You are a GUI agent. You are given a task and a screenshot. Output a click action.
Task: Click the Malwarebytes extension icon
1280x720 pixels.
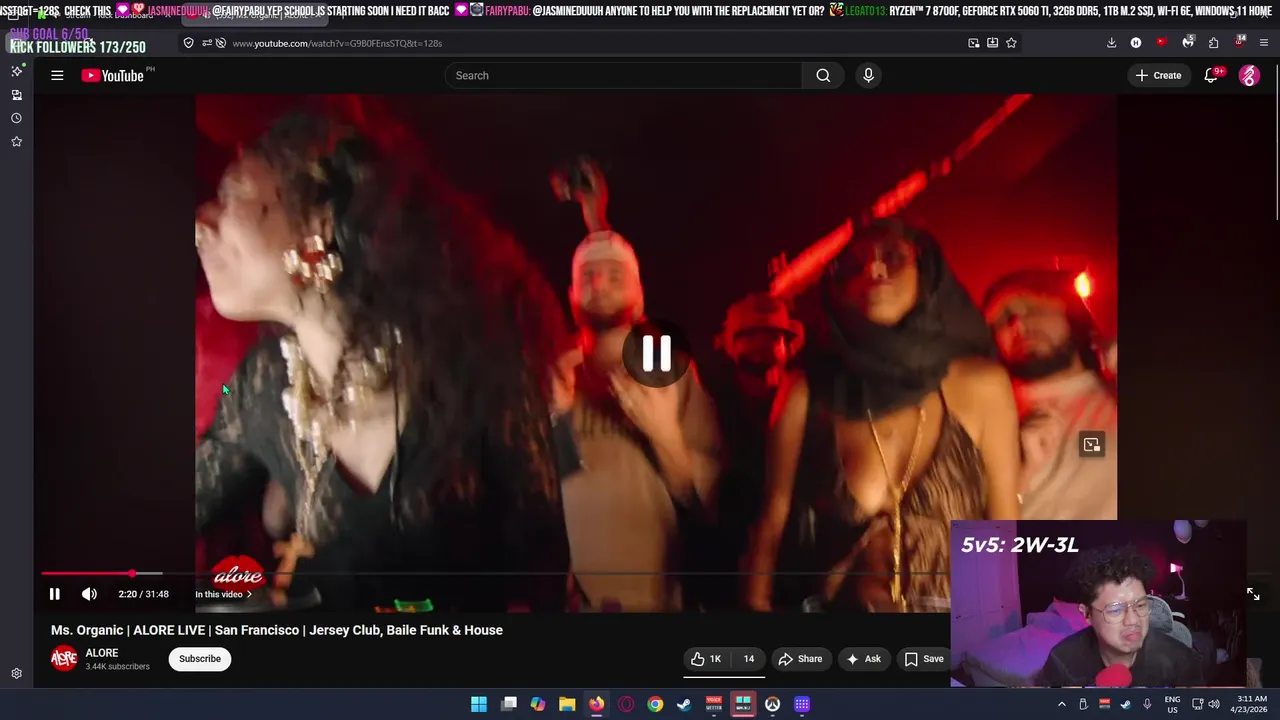[x=1187, y=43]
